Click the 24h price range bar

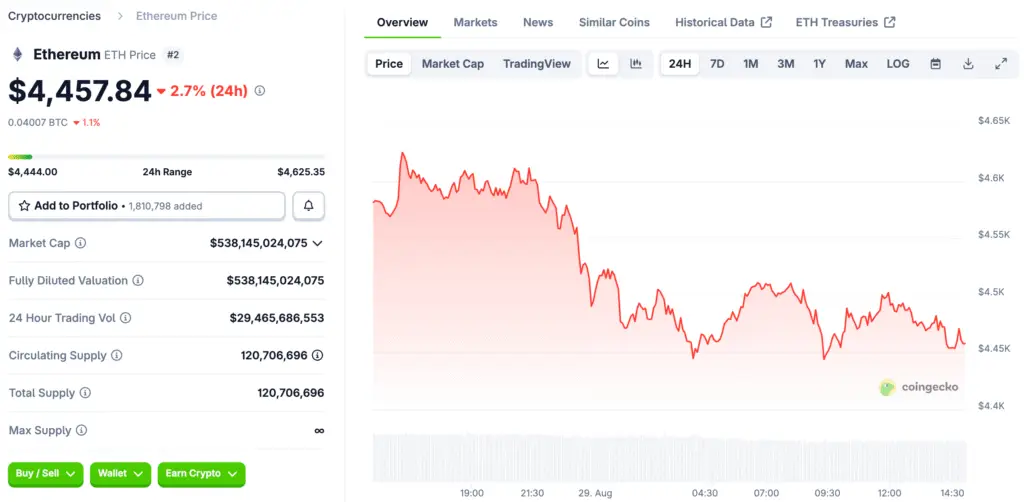[x=166, y=157]
